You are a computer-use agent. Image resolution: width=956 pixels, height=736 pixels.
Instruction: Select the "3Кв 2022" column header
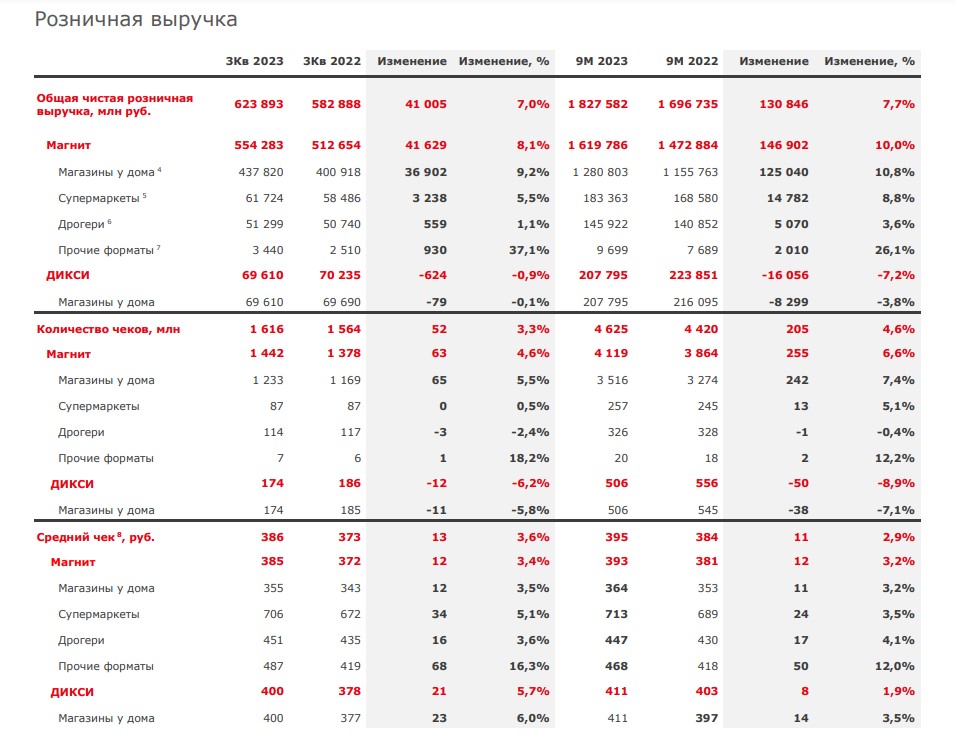tap(330, 61)
